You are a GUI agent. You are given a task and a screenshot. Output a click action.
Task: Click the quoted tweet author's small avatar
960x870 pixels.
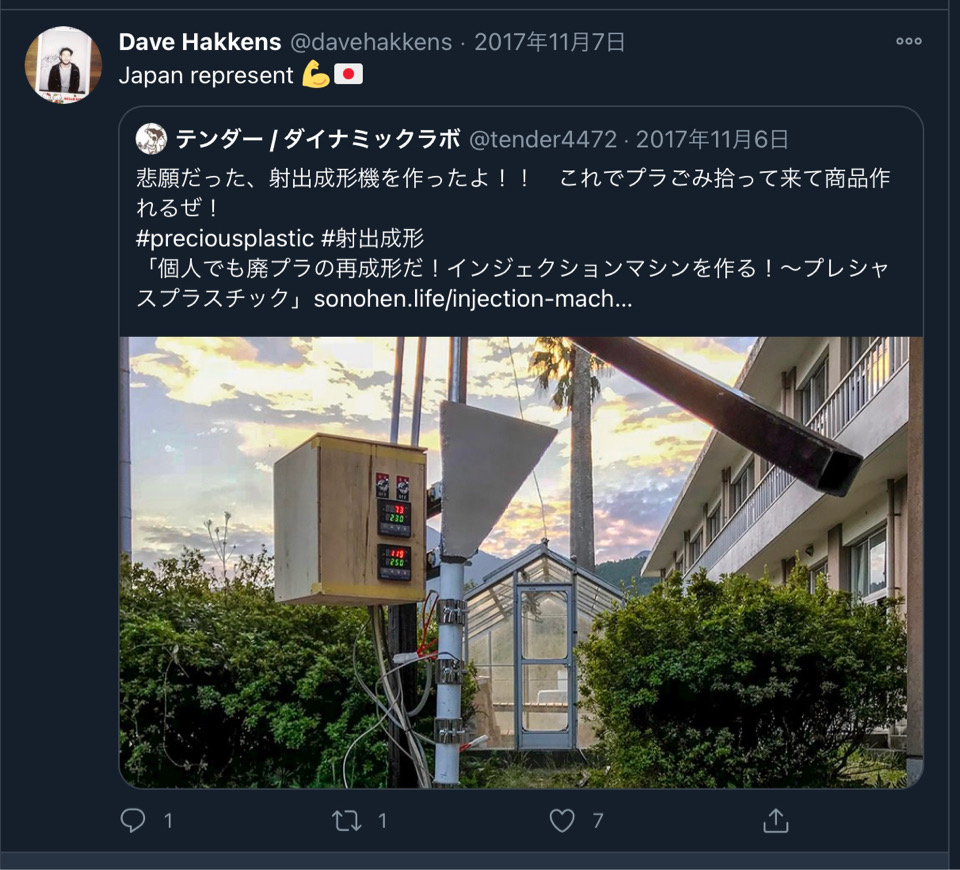(x=151, y=139)
